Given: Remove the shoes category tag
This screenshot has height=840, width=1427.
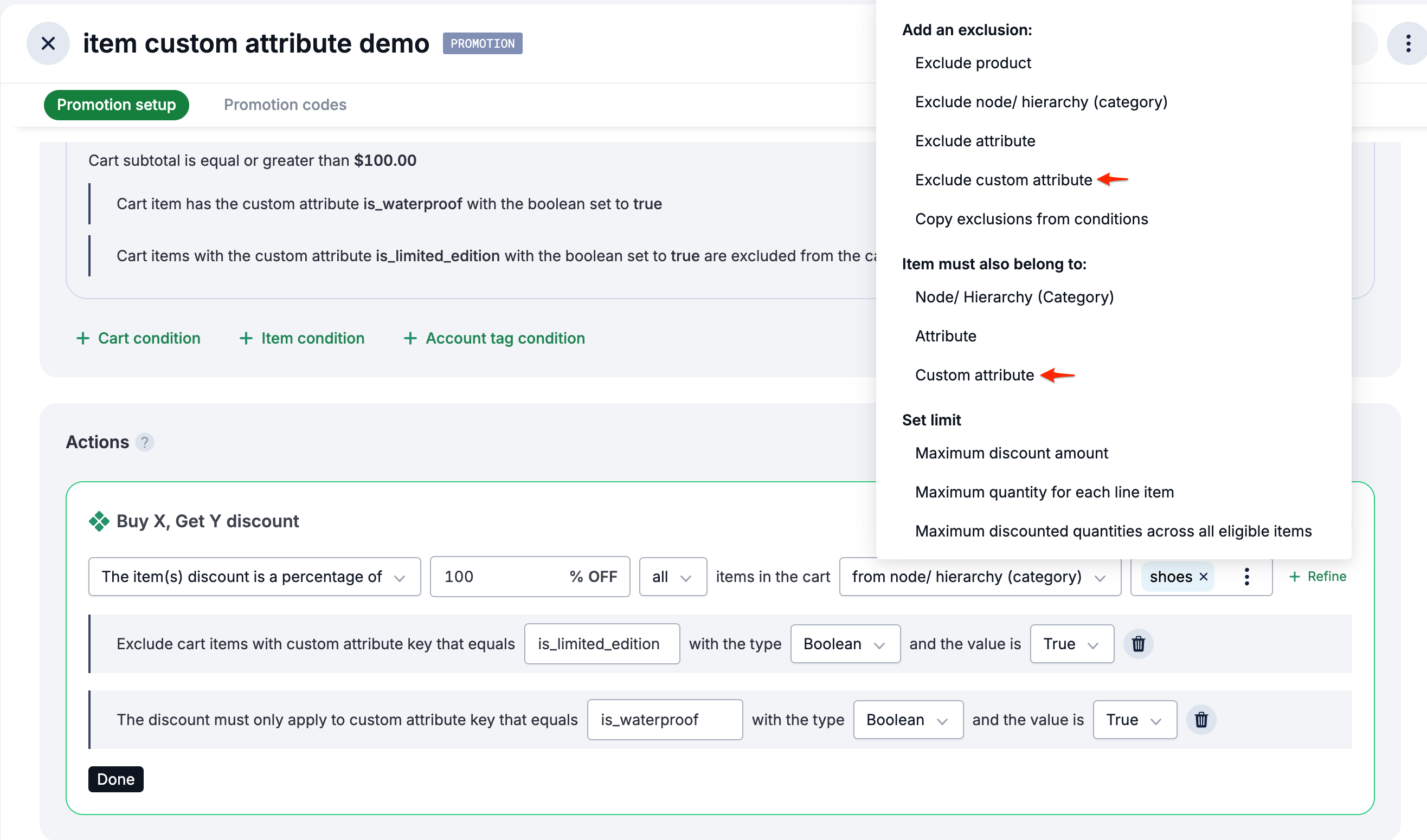Looking at the screenshot, I should pos(1205,576).
